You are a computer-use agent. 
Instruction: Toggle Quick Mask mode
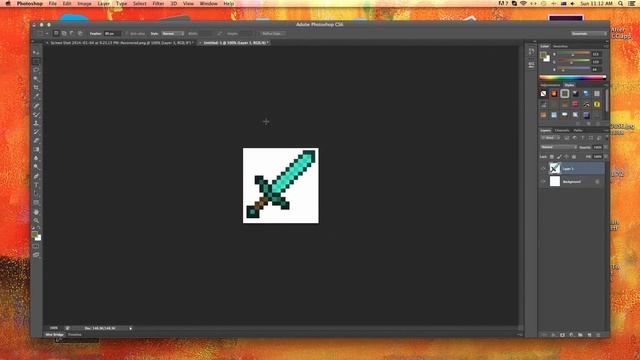(36, 247)
